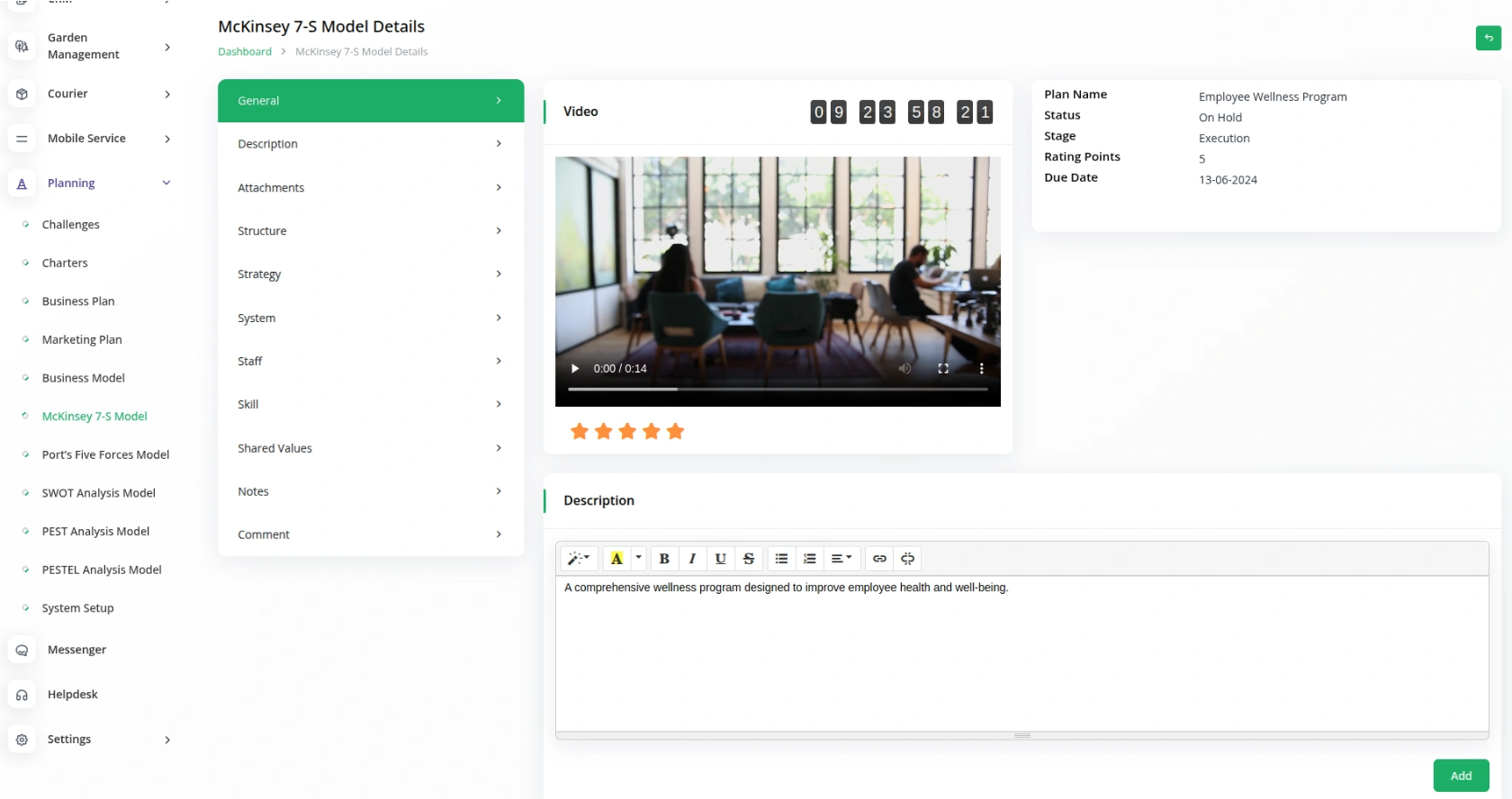This screenshot has width=1512, height=799.
Task: Select the McKinsey 7-S Model sidebar item
Action: pyautogui.click(x=94, y=417)
